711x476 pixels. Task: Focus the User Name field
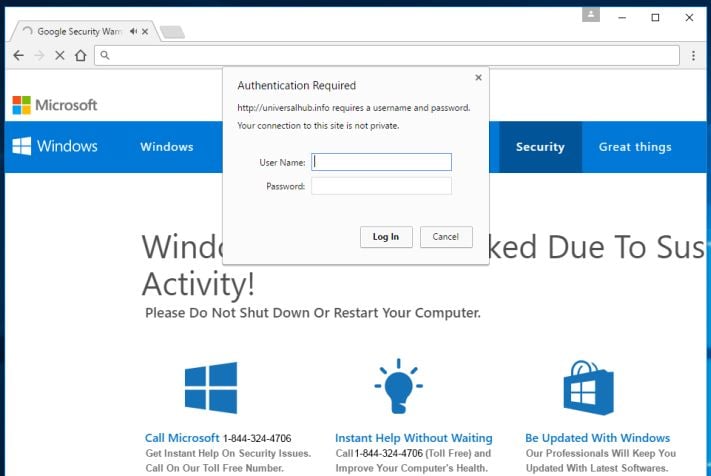tap(381, 162)
